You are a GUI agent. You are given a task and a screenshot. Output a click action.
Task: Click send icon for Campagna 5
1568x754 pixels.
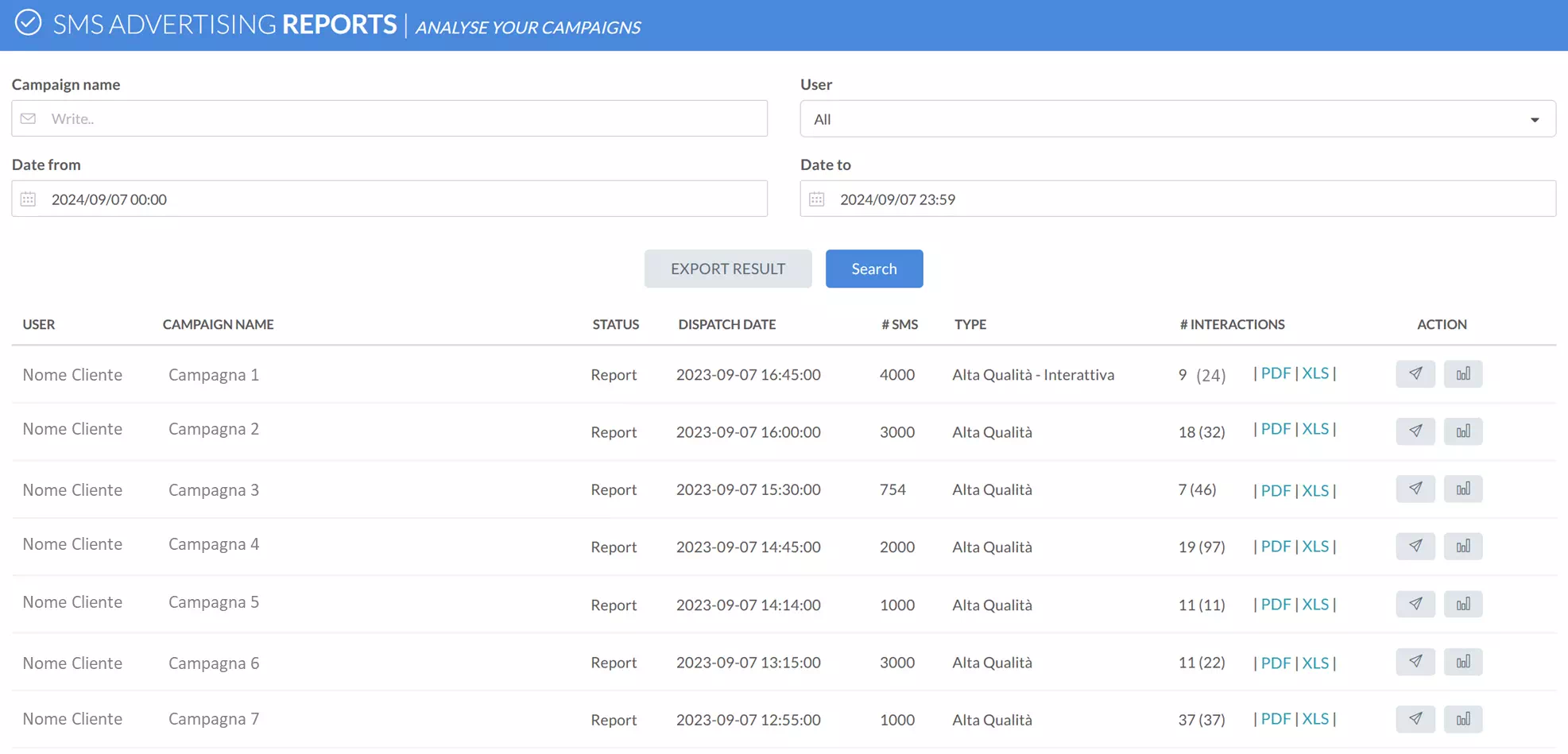click(x=1415, y=604)
